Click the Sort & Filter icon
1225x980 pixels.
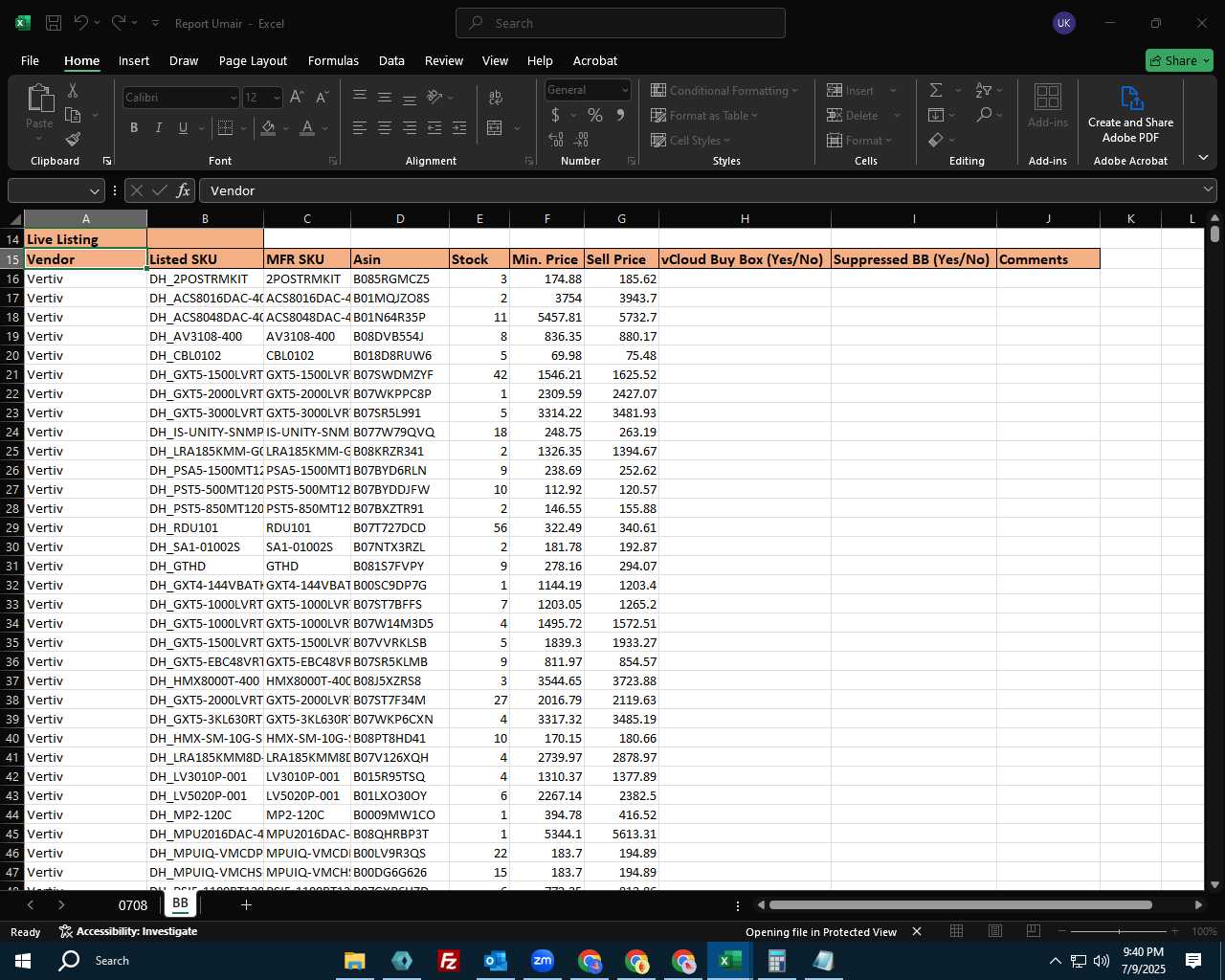984,90
